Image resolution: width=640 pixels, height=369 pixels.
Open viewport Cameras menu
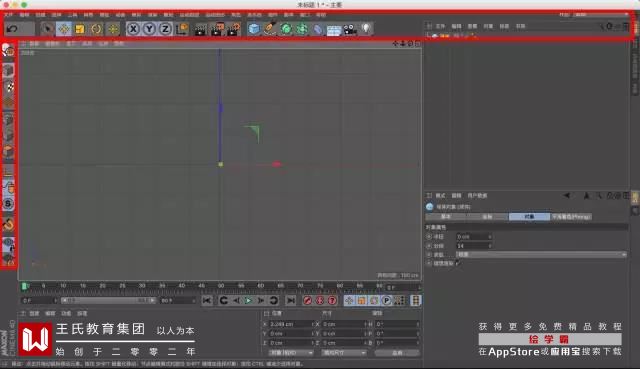[52, 44]
